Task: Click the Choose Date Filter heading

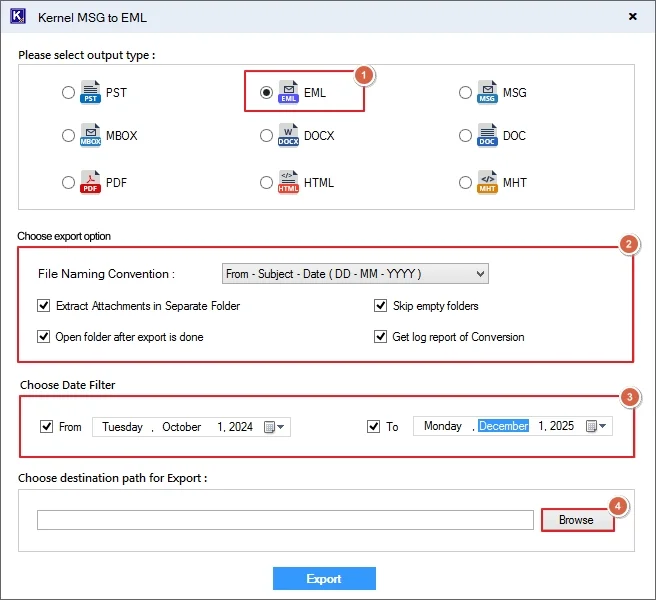Action: point(67,385)
